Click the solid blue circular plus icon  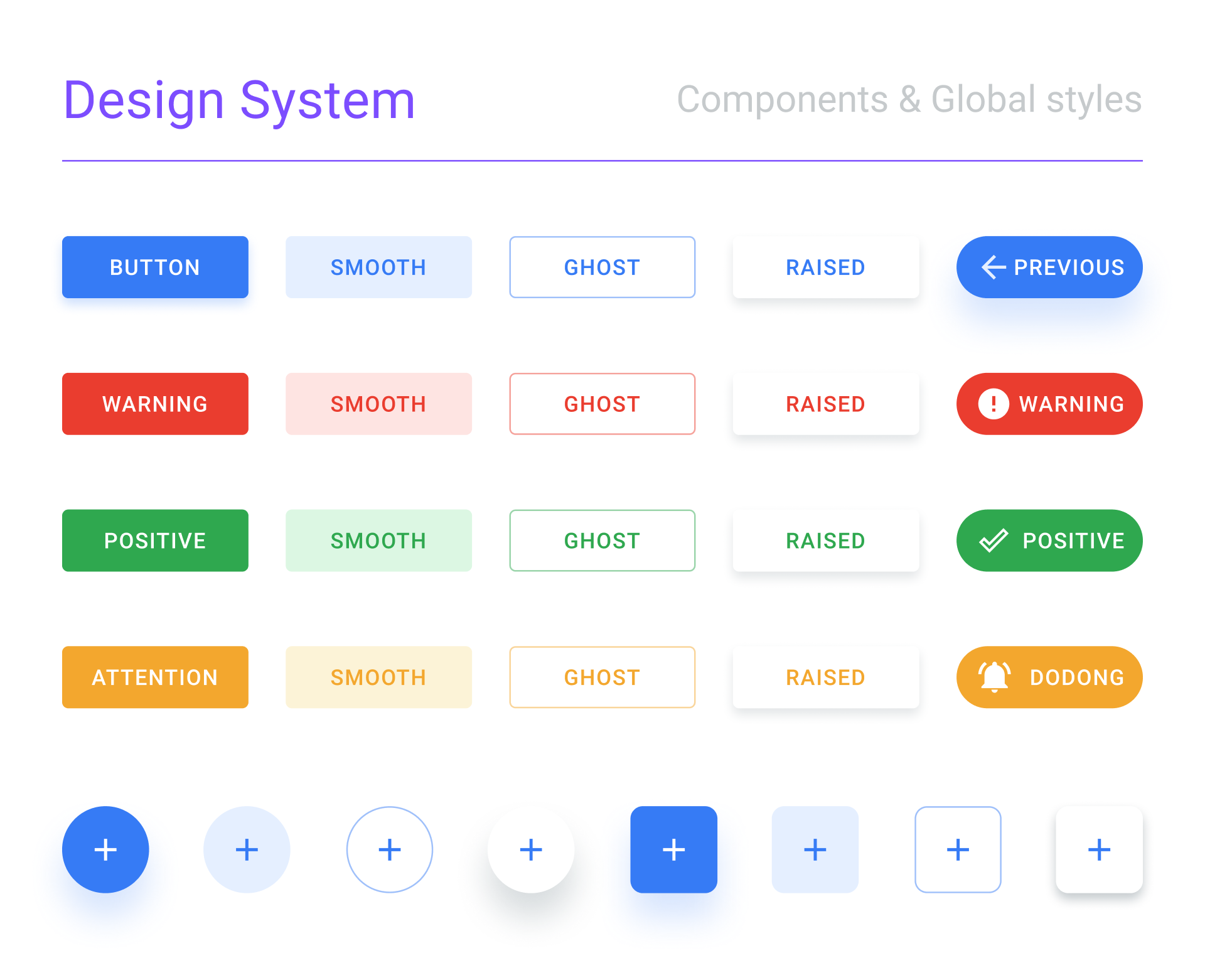pos(105,849)
